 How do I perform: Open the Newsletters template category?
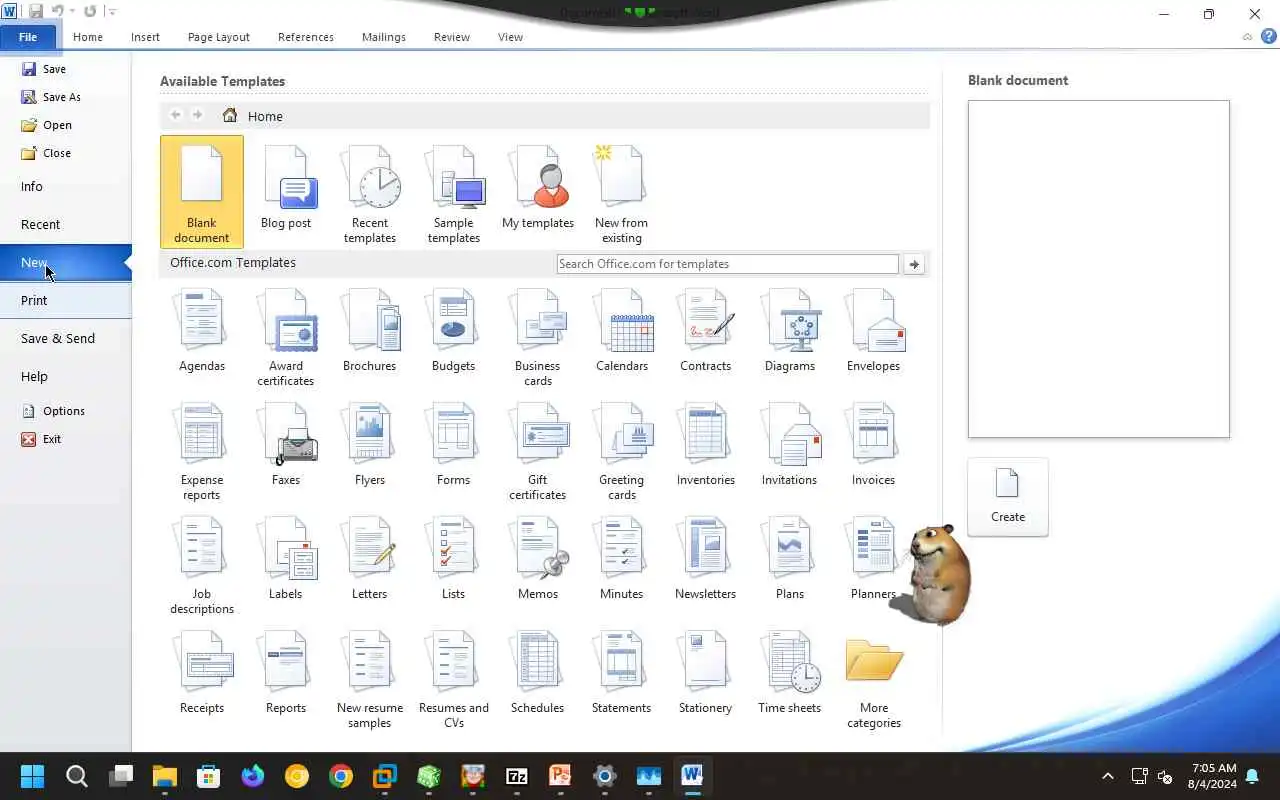706,559
